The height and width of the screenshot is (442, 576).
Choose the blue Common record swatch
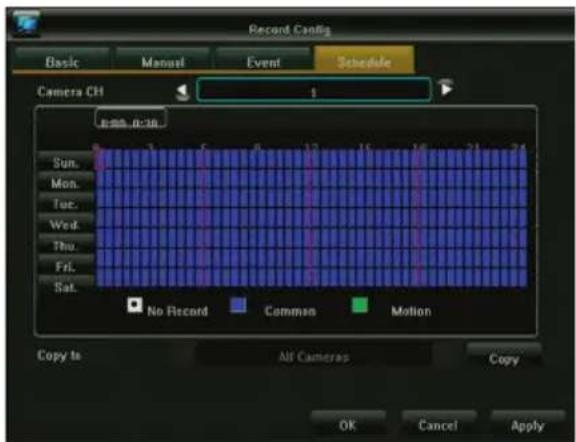pyautogui.click(x=238, y=305)
